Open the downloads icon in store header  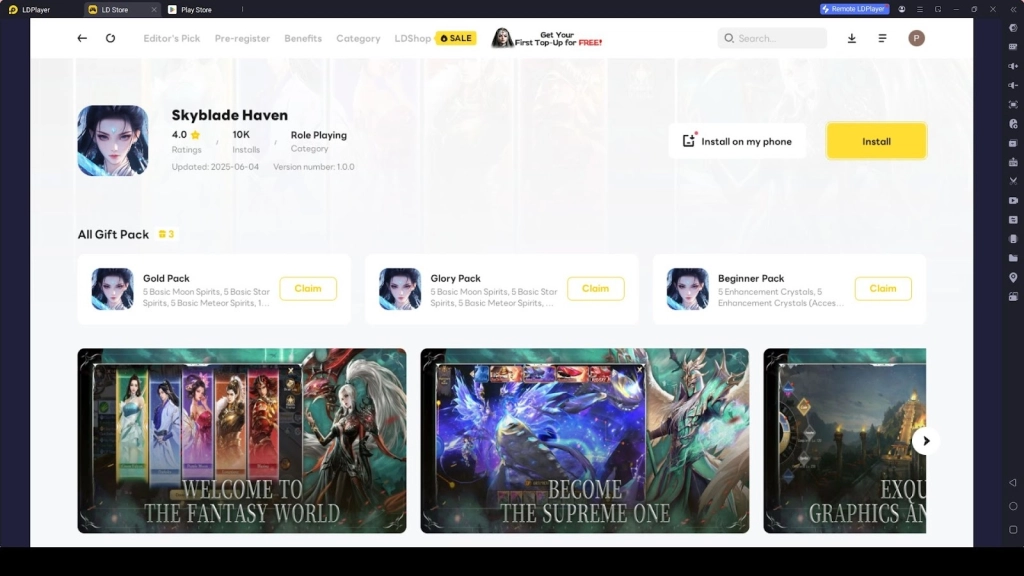[x=852, y=38]
